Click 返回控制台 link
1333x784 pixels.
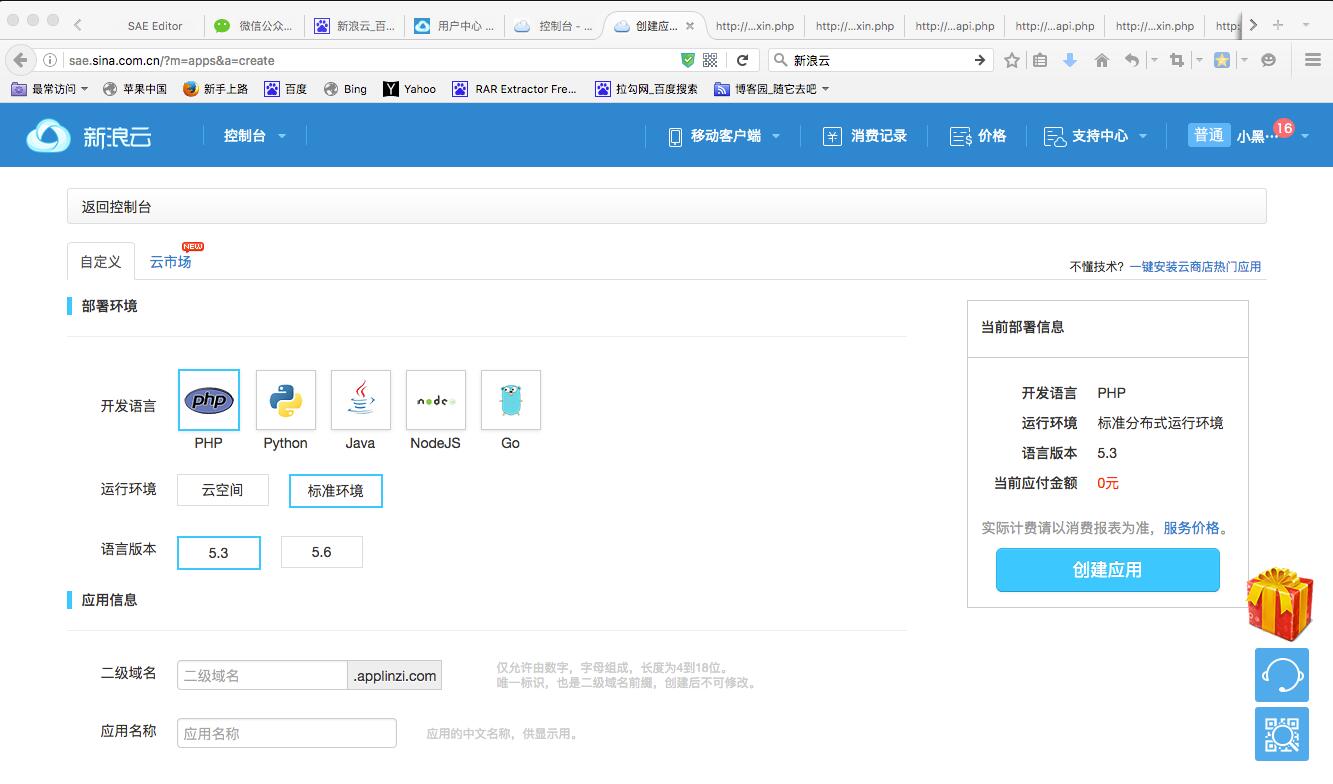point(117,207)
